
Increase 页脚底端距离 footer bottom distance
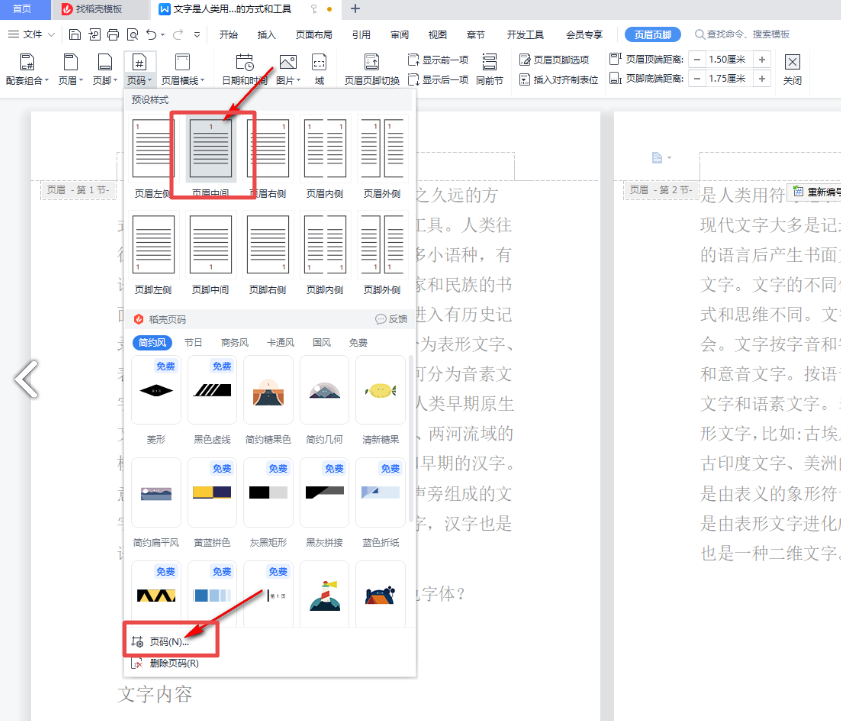coord(762,79)
